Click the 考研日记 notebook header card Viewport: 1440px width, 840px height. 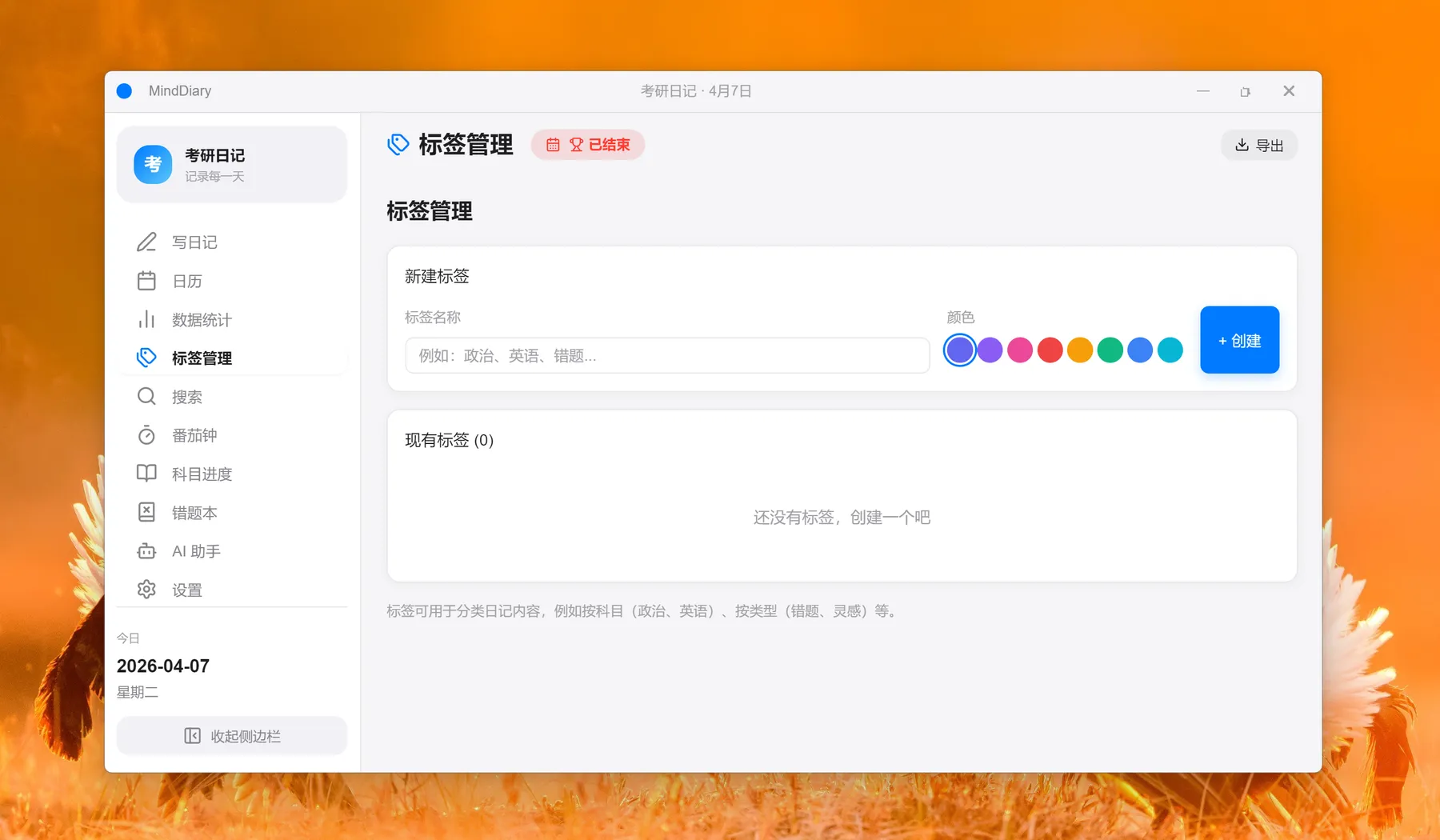pos(232,164)
